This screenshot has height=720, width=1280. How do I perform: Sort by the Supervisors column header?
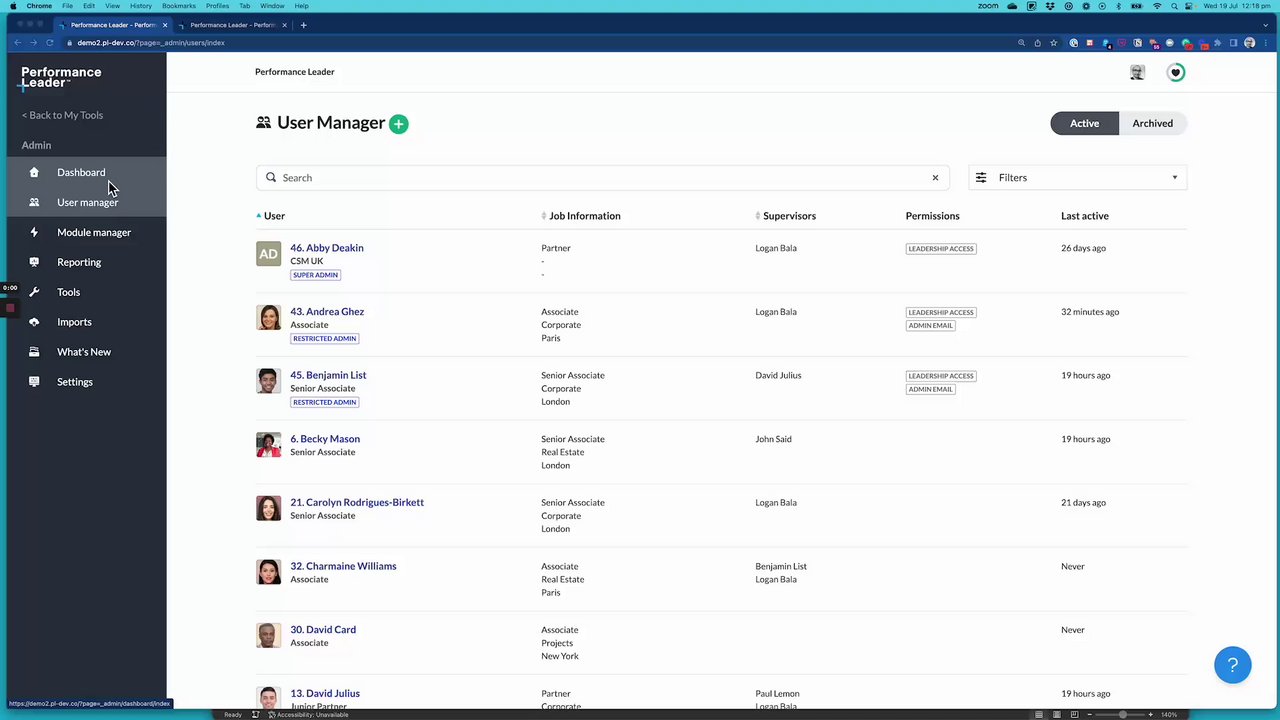[x=789, y=216]
